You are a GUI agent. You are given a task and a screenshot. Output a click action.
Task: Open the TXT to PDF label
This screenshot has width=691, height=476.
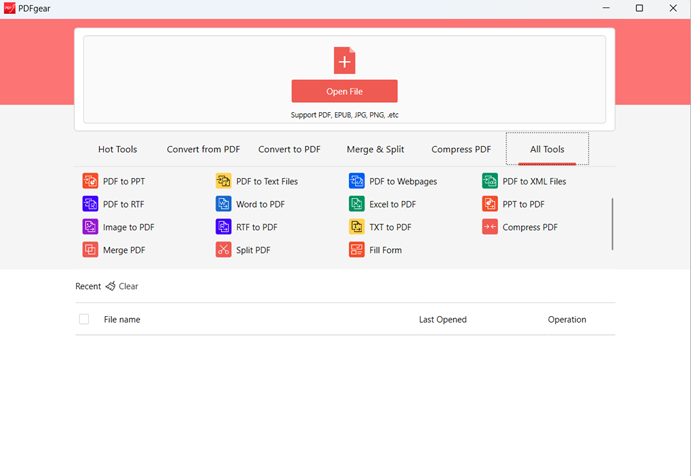pyautogui.click(x=390, y=227)
